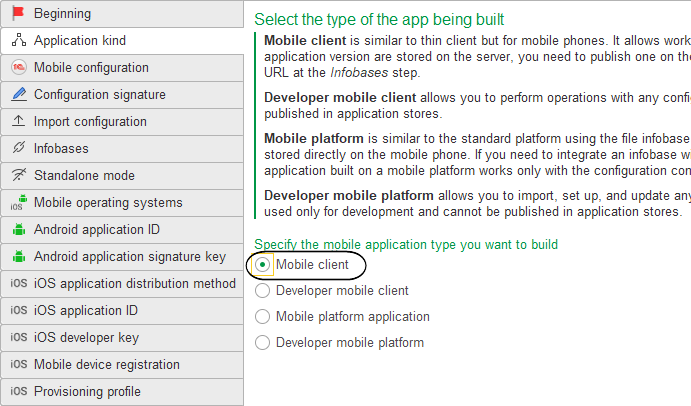Go to the Provisioning profile step
The image size is (691, 406).
click(x=87, y=392)
